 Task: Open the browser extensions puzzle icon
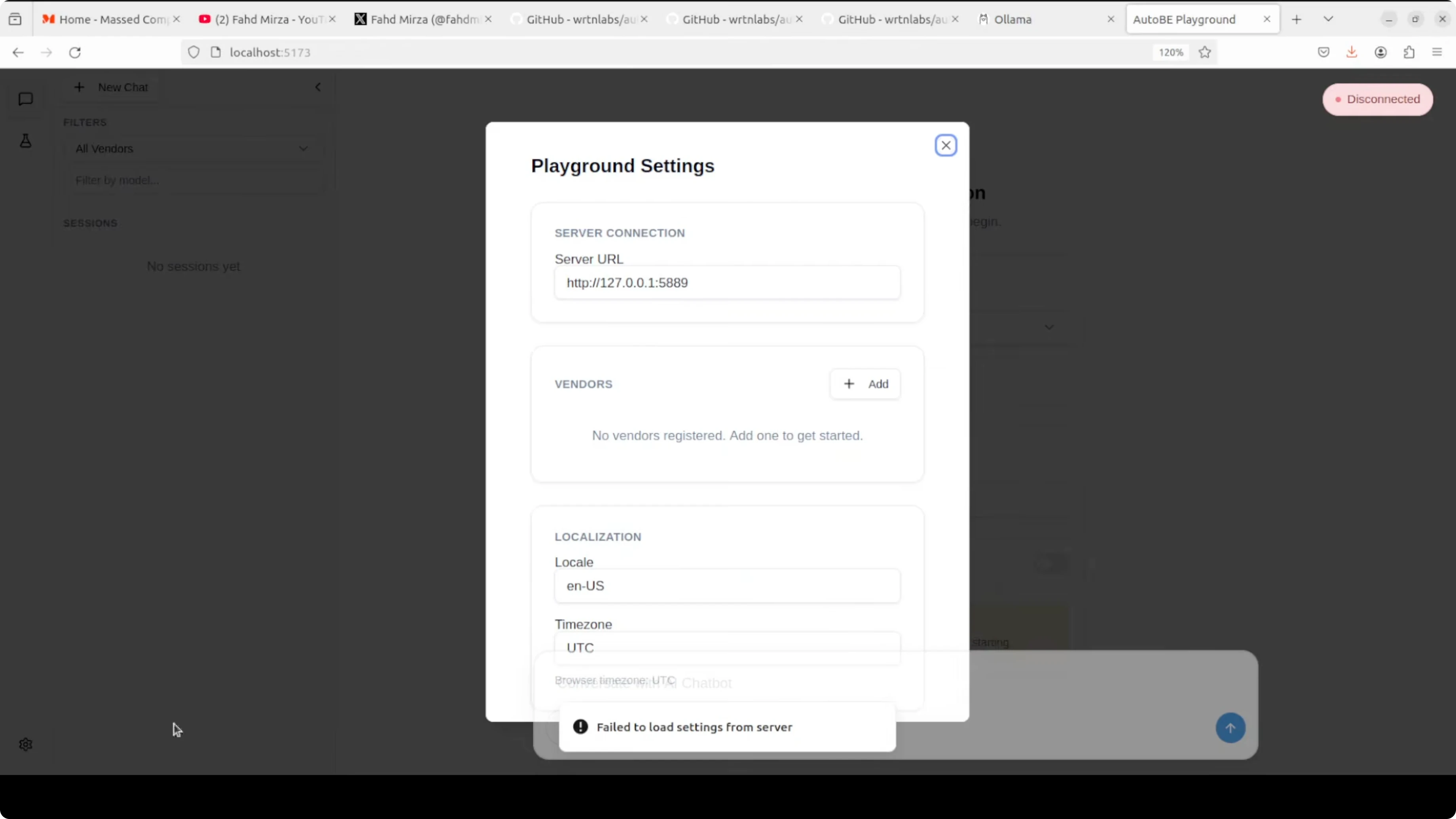pyautogui.click(x=1409, y=52)
